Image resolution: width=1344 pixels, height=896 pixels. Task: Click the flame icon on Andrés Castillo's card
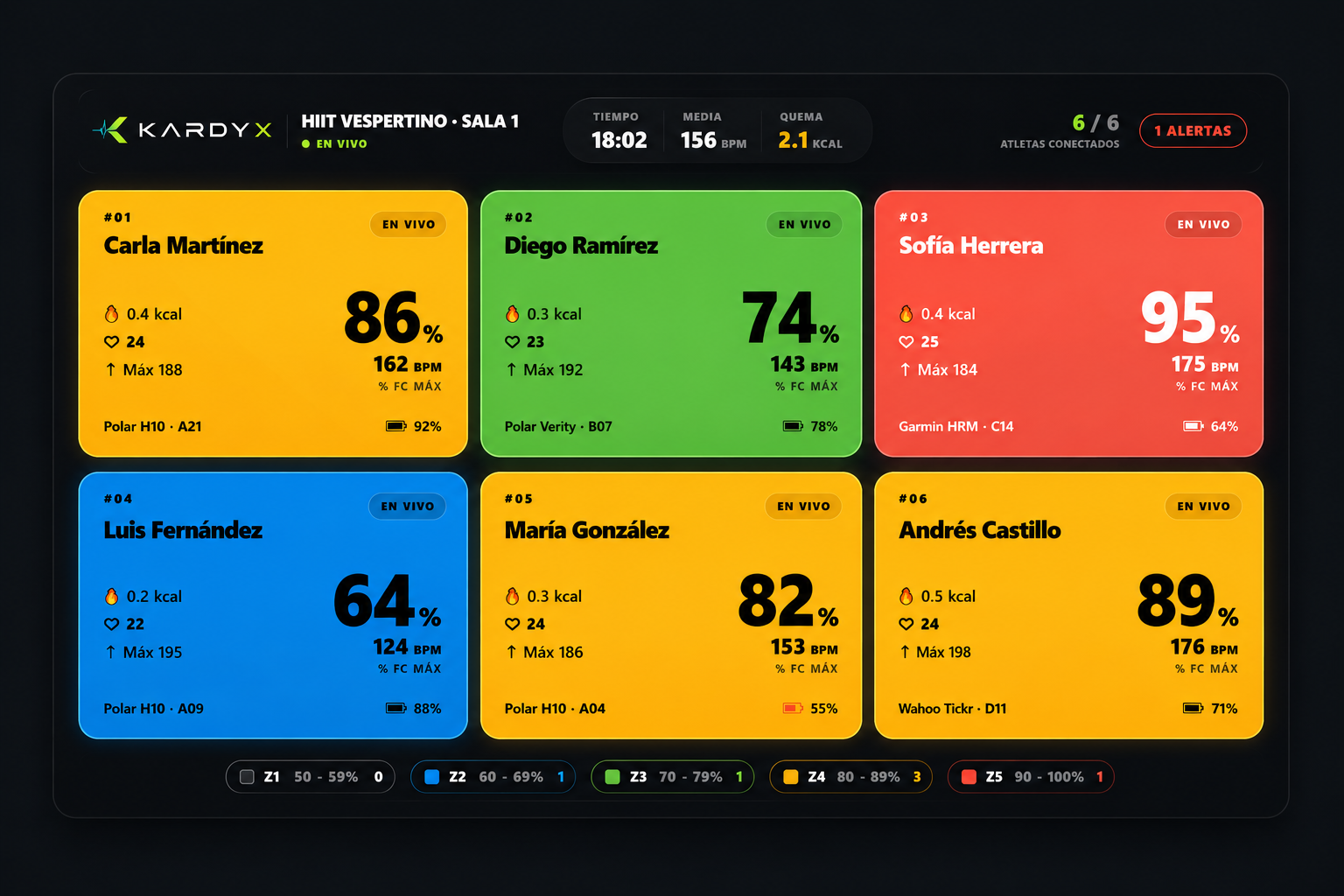[x=906, y=597]
